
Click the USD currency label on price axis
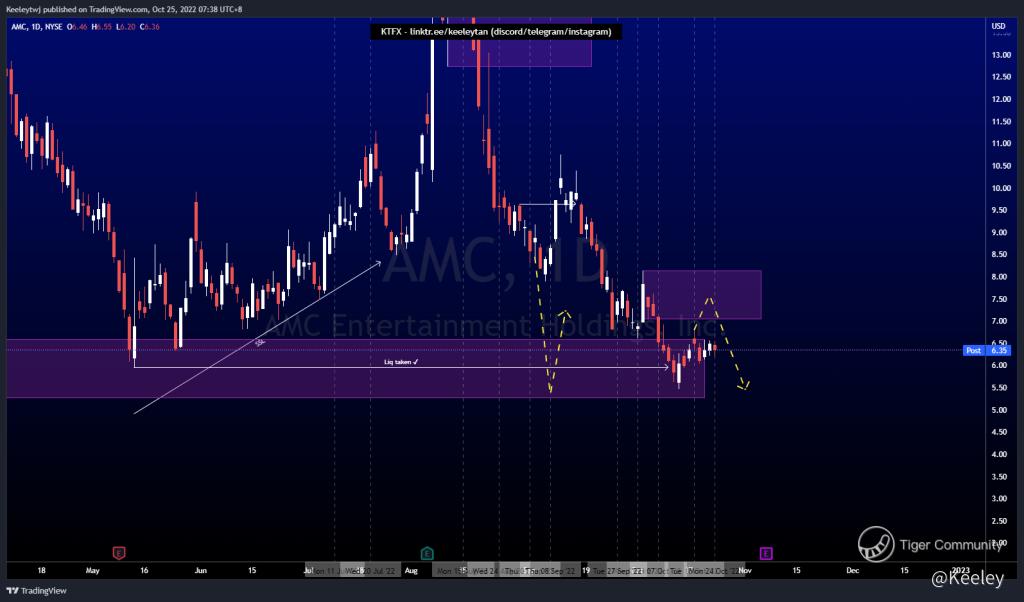999,26
